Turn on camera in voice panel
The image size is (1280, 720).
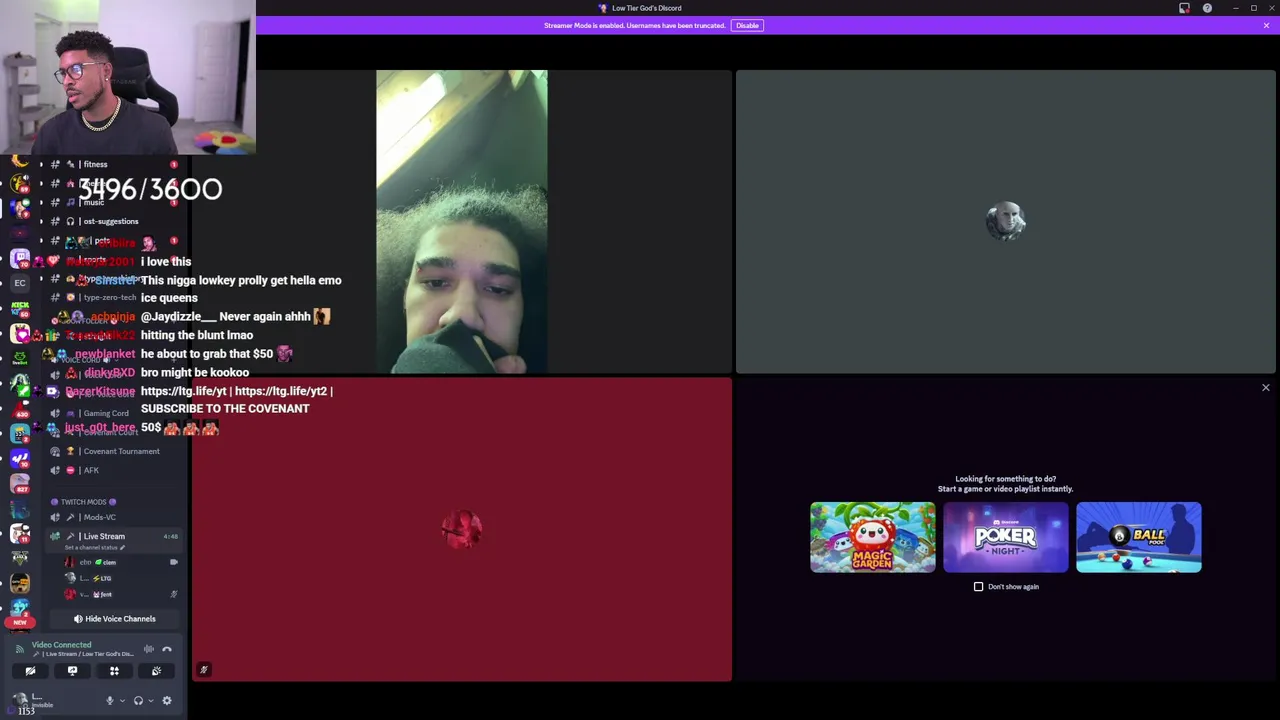coord(30,672)
